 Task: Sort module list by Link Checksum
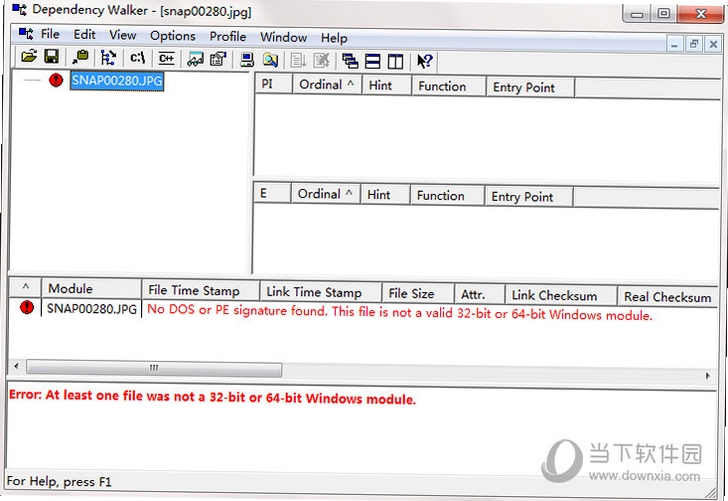[561, 296]
